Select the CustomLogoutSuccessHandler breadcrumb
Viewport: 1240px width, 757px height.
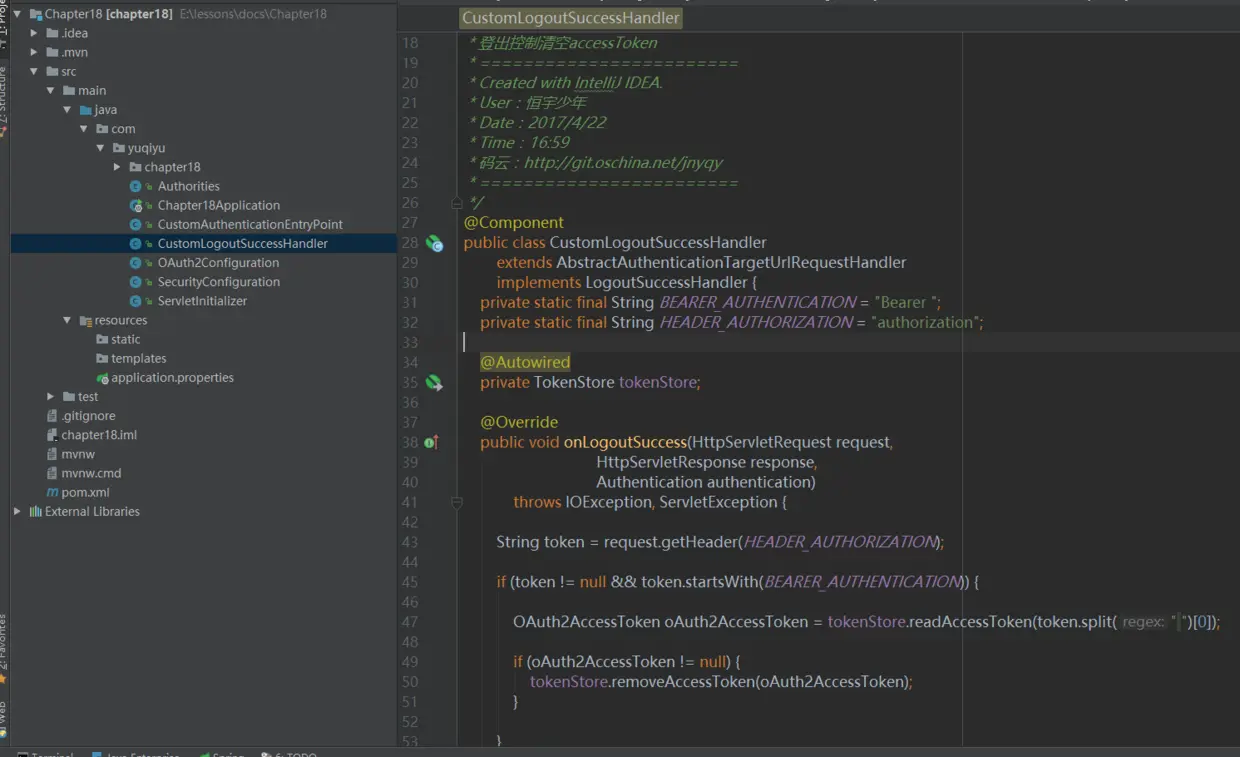[x=570, y=18]
